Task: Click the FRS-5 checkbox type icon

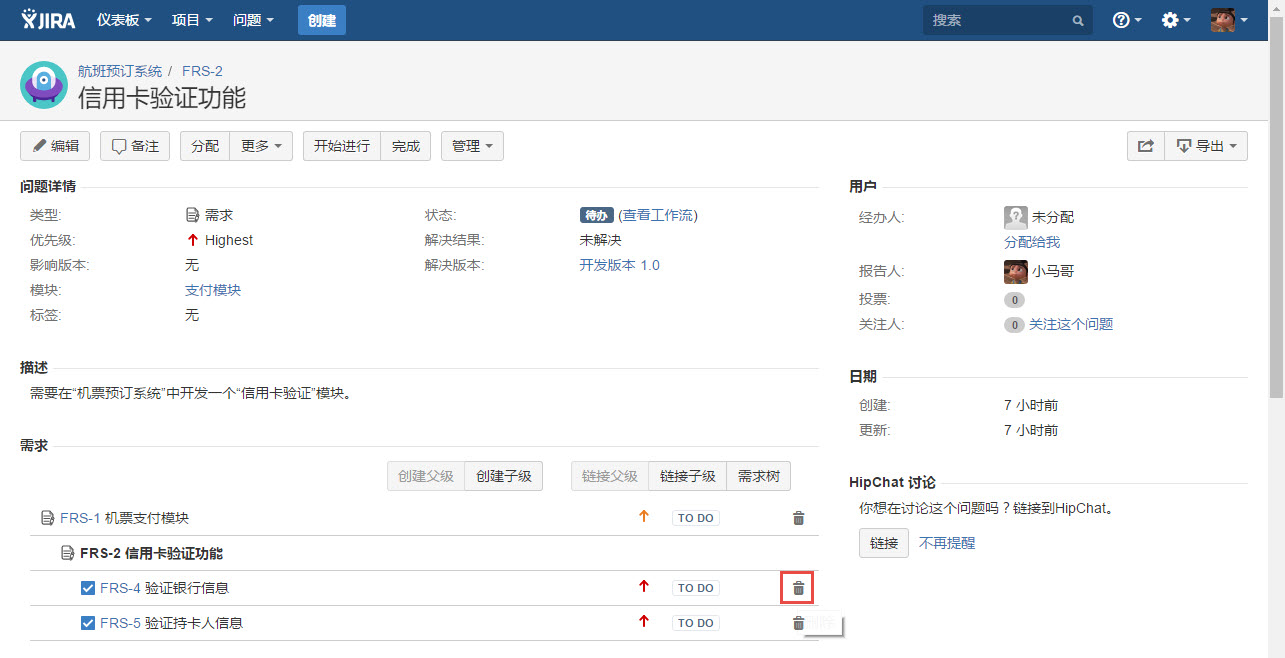Action: point(88,623)
